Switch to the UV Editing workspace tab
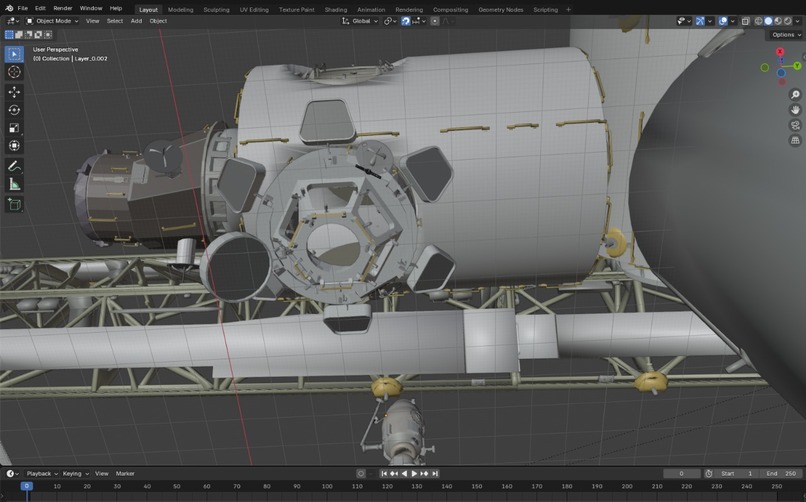This screenshot has width=806, height=502. click(254, 9)
